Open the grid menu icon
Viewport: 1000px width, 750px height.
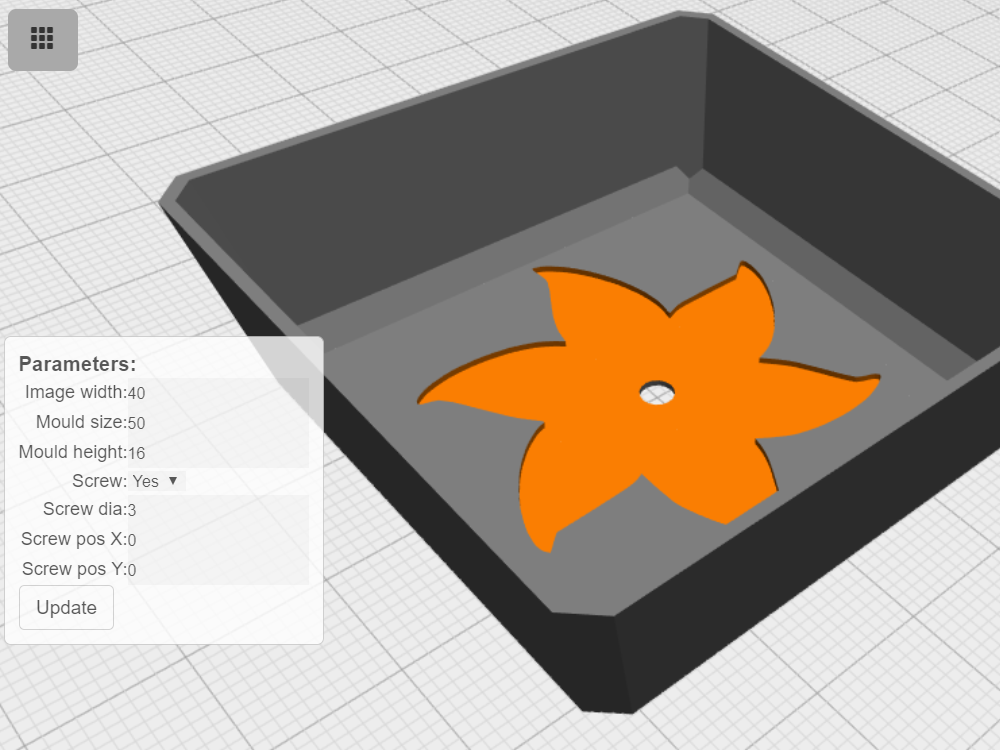click(42, 39)
